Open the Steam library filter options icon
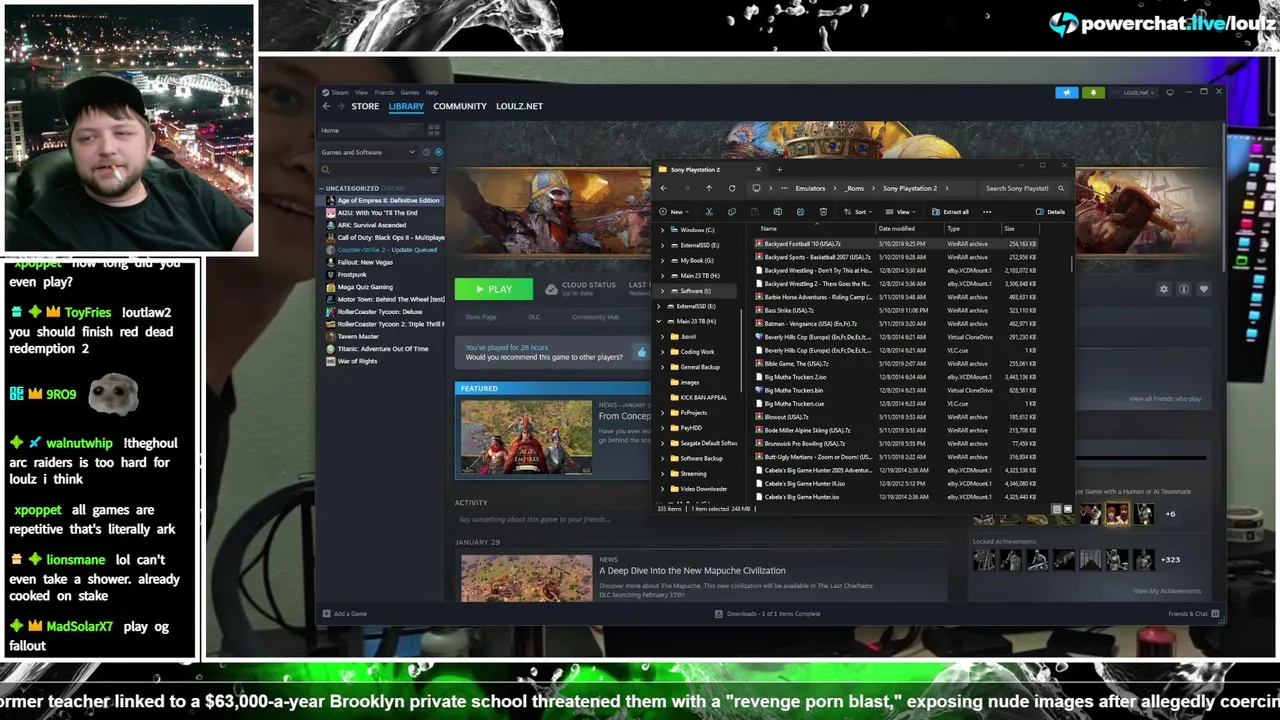 (x=434, y=170)
